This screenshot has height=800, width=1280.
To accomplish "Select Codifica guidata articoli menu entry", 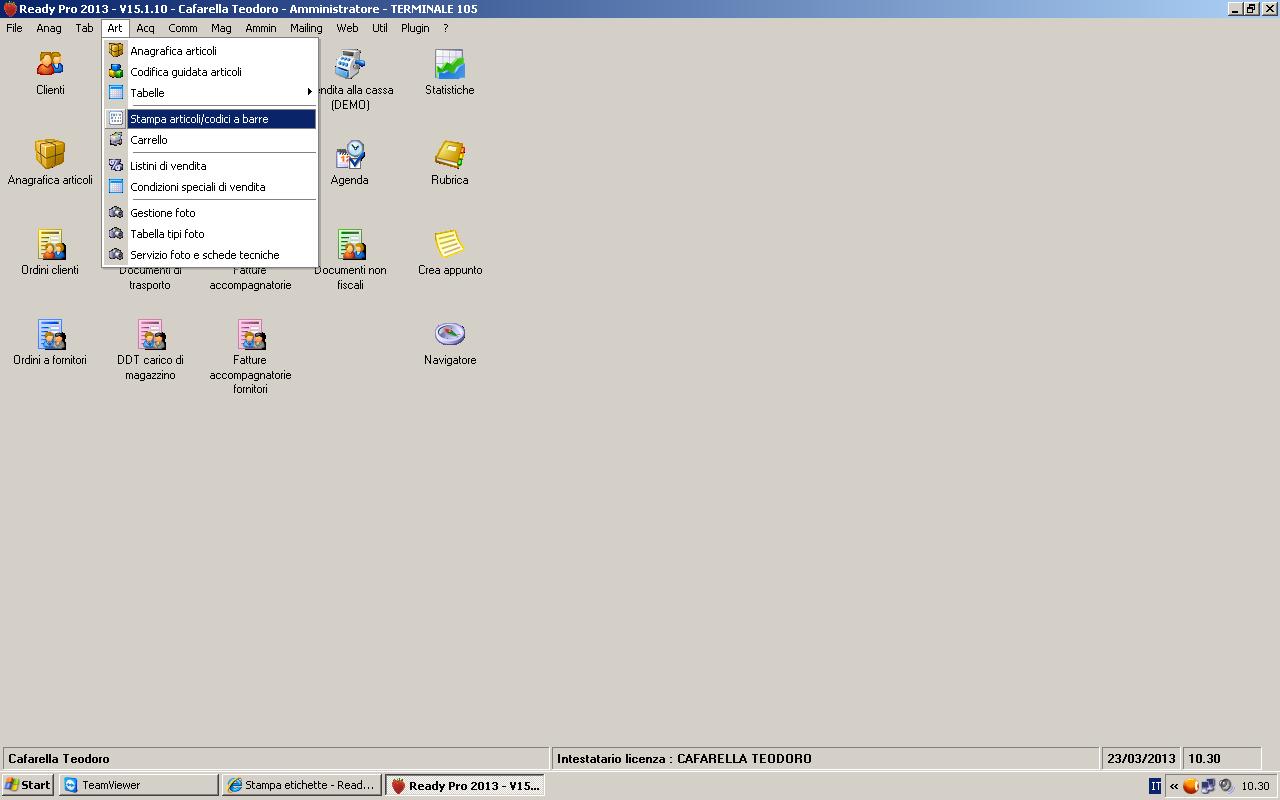I will pyautogui.click(x=210, y=72).
